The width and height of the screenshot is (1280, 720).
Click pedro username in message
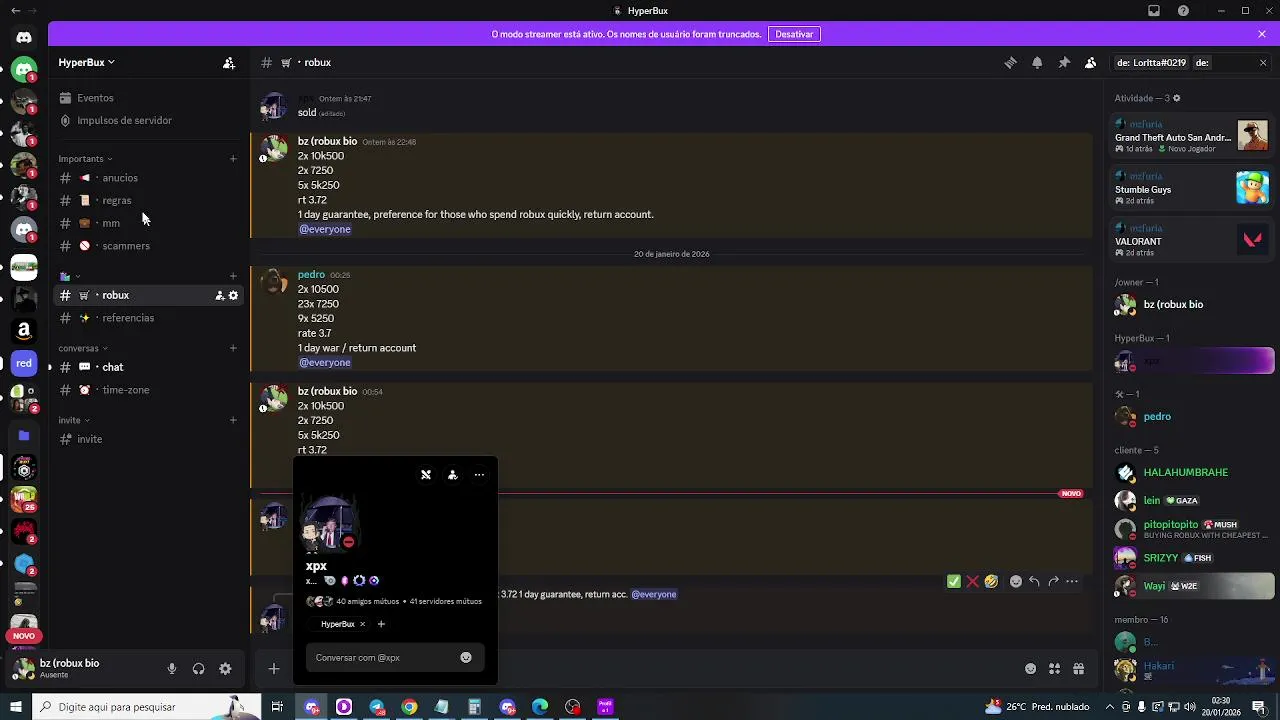click(311, 274)
